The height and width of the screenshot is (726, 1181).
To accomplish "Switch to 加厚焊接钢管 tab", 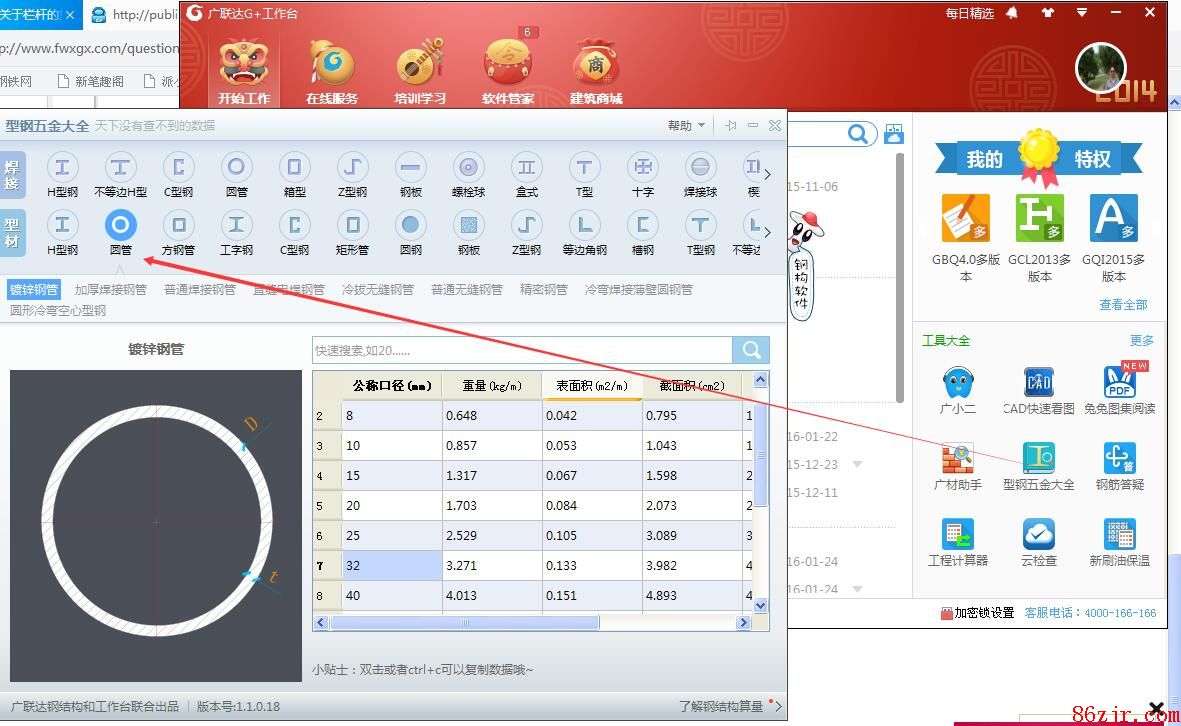I will [111, 290].
